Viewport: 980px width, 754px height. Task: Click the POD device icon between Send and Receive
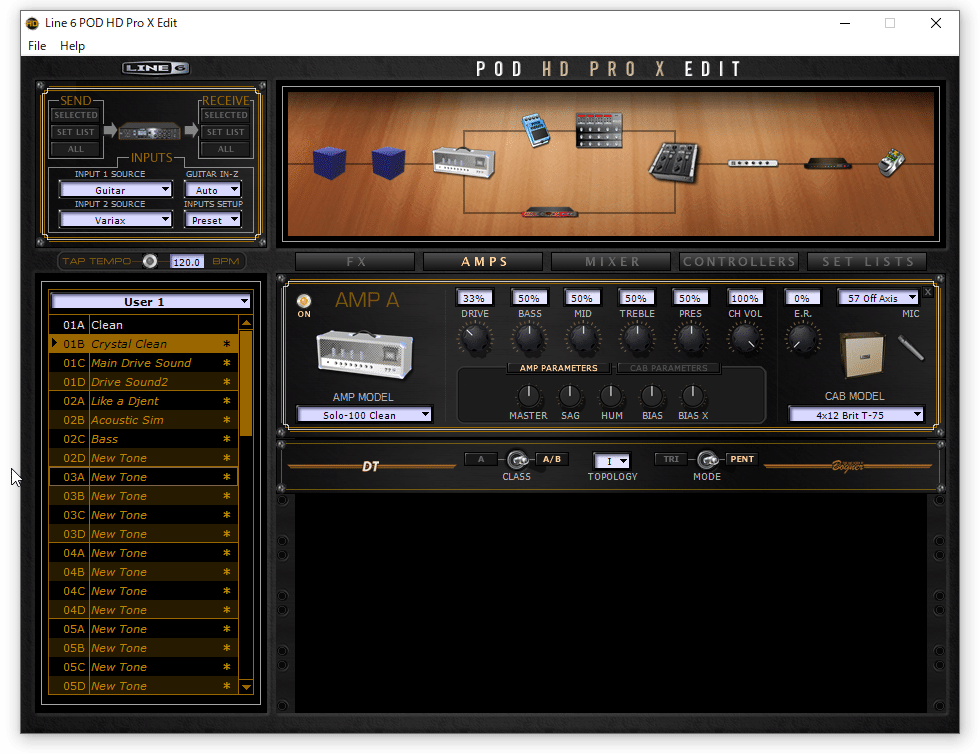click(x=150, y=132)
